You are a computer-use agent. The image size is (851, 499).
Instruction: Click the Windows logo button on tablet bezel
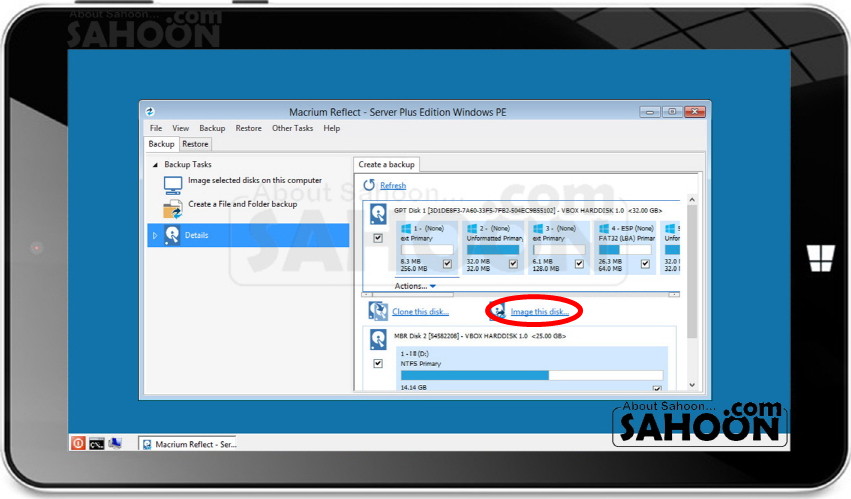pos(820,258)
